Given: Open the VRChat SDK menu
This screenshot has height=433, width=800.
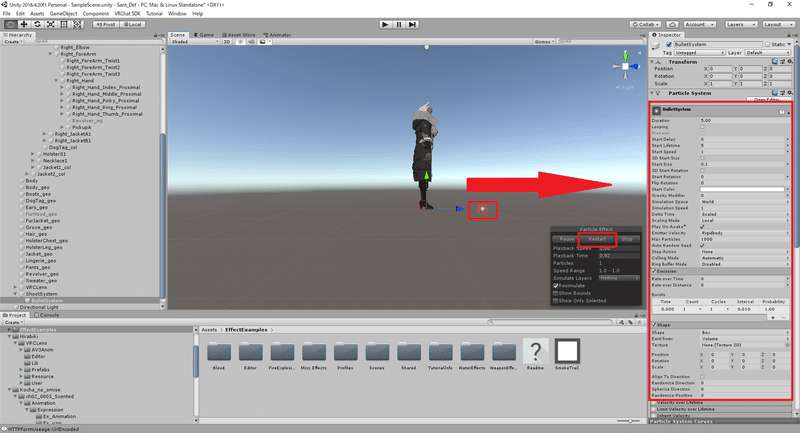Looking at the screenshot, I should click(x=127, y=14).
